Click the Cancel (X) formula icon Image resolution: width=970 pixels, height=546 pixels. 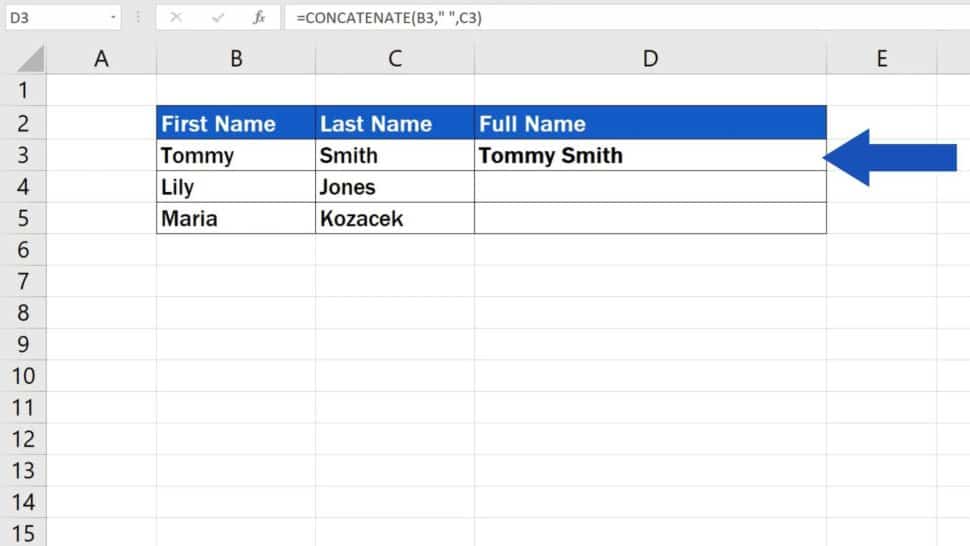tap(176, 17)
